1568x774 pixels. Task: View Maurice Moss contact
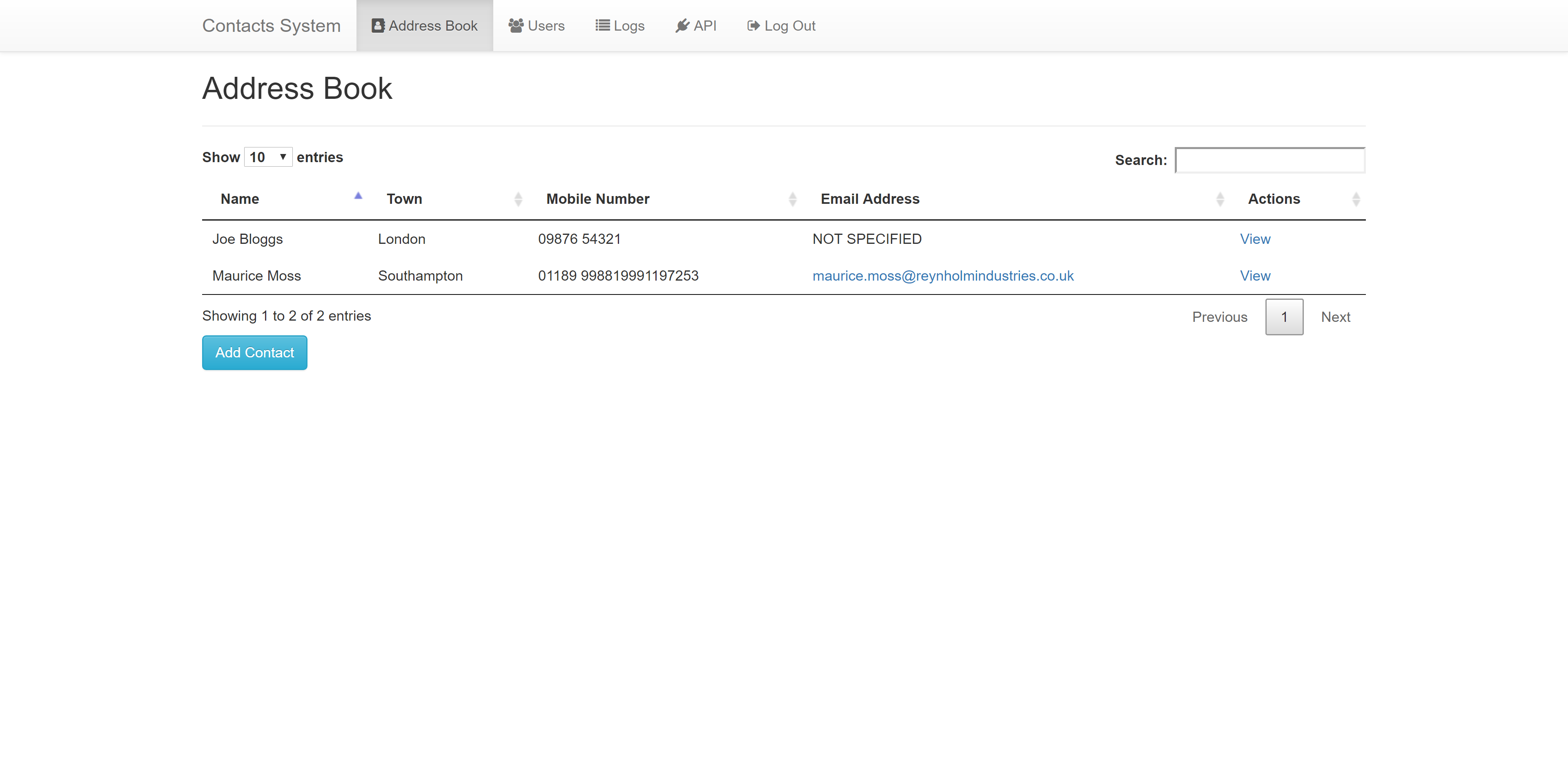click(1255, 276)
